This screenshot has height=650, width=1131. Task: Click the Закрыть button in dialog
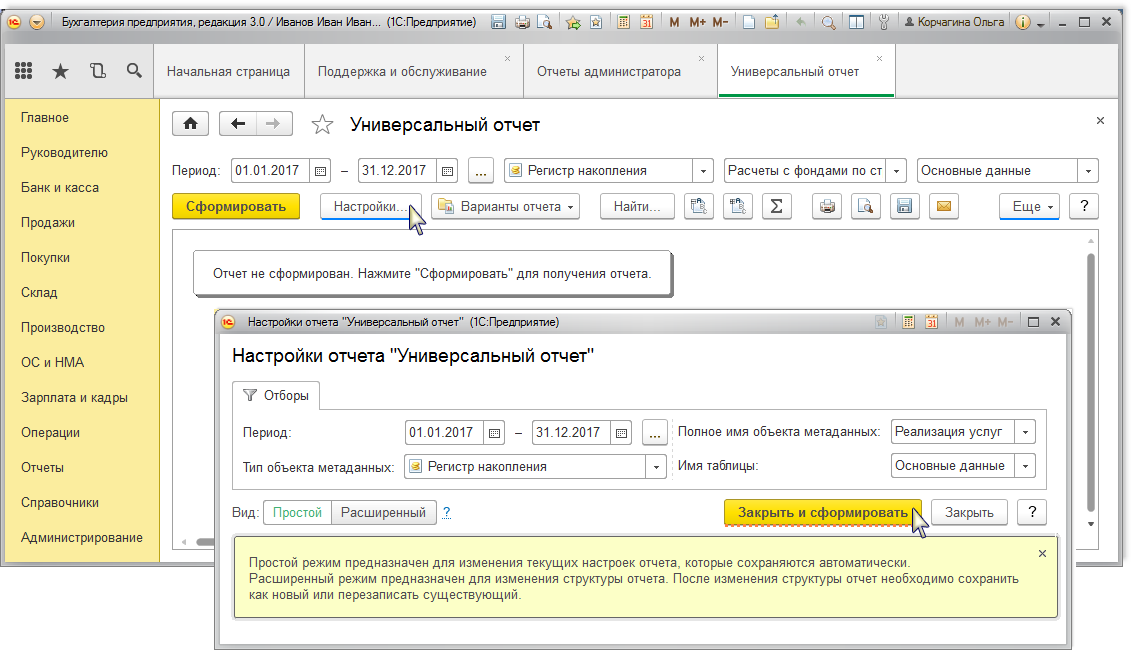969,512
